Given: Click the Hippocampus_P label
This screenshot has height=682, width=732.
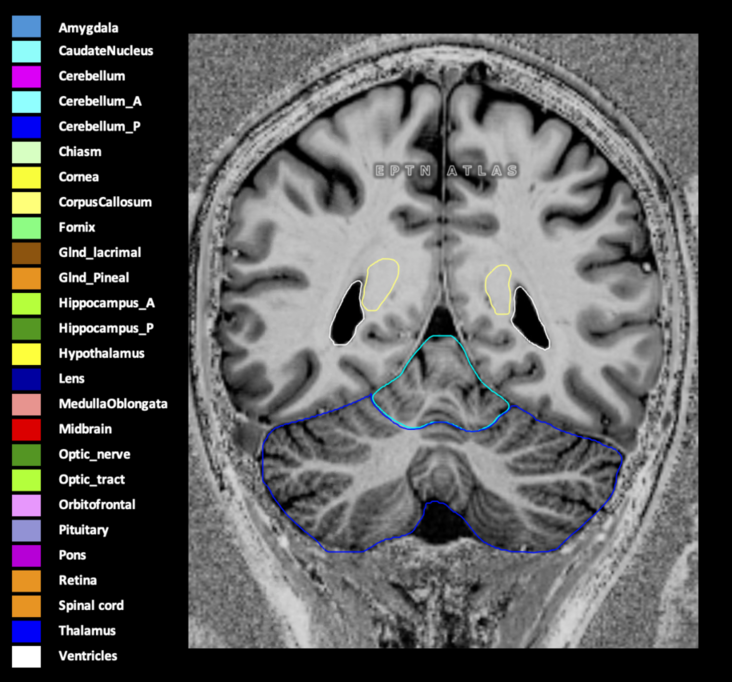Looking at the screenshot, I should (106, 329).
